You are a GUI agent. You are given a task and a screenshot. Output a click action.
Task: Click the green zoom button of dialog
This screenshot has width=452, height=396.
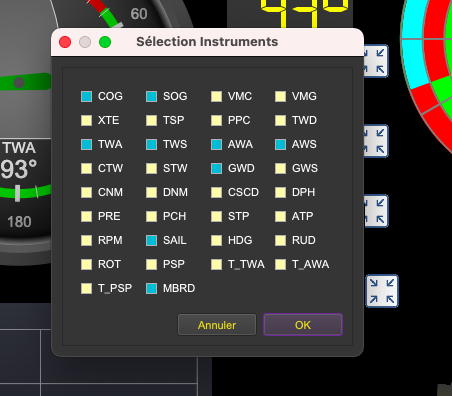pyautogui.click(x=105, y=42)
